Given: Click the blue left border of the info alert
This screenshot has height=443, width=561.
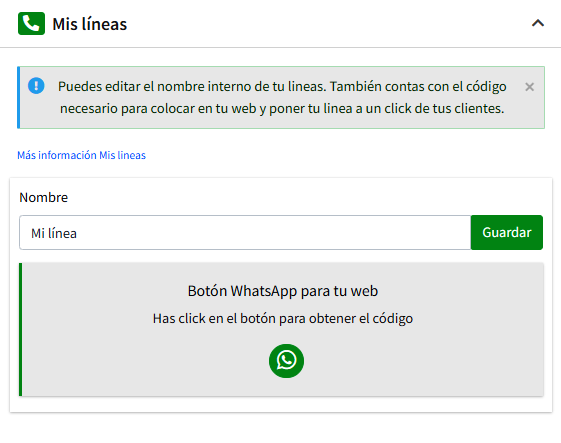Looking at the screenshot, I should click(19, 97).
